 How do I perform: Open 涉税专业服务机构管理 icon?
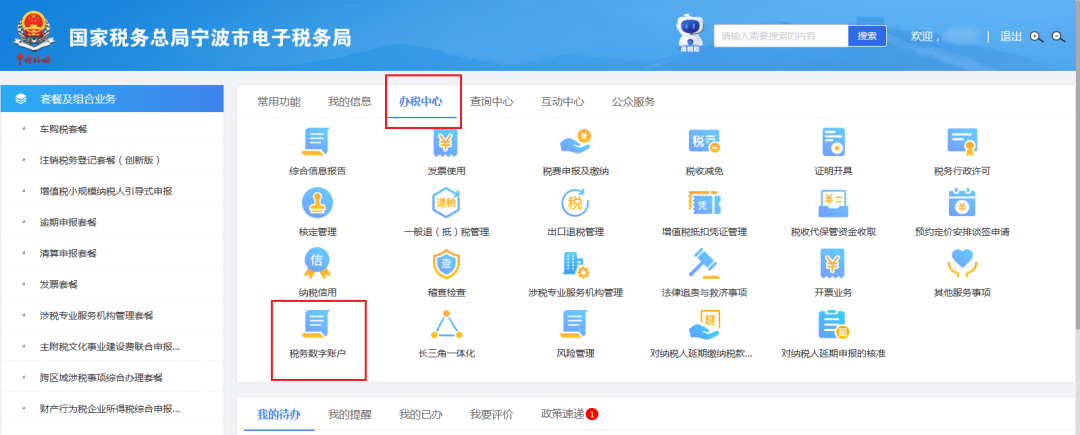coord(575,264)
